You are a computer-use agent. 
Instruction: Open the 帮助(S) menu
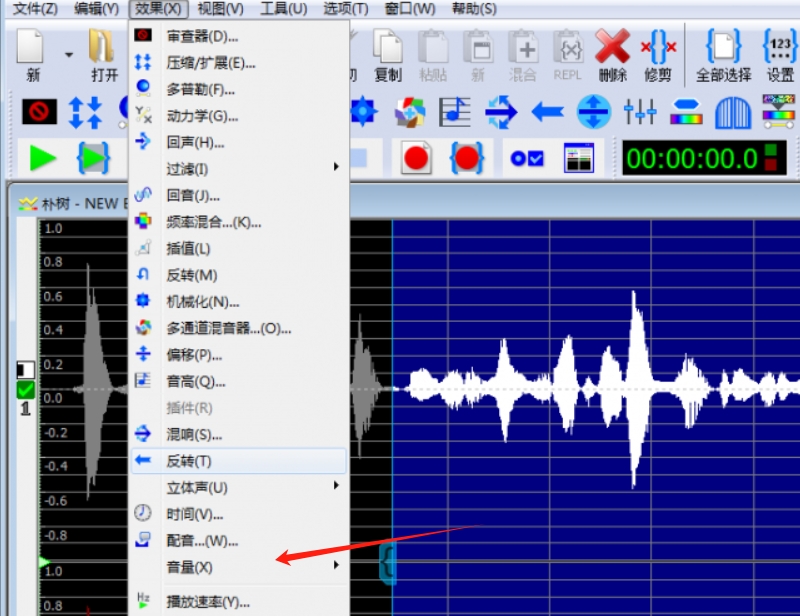coord(474,9)
